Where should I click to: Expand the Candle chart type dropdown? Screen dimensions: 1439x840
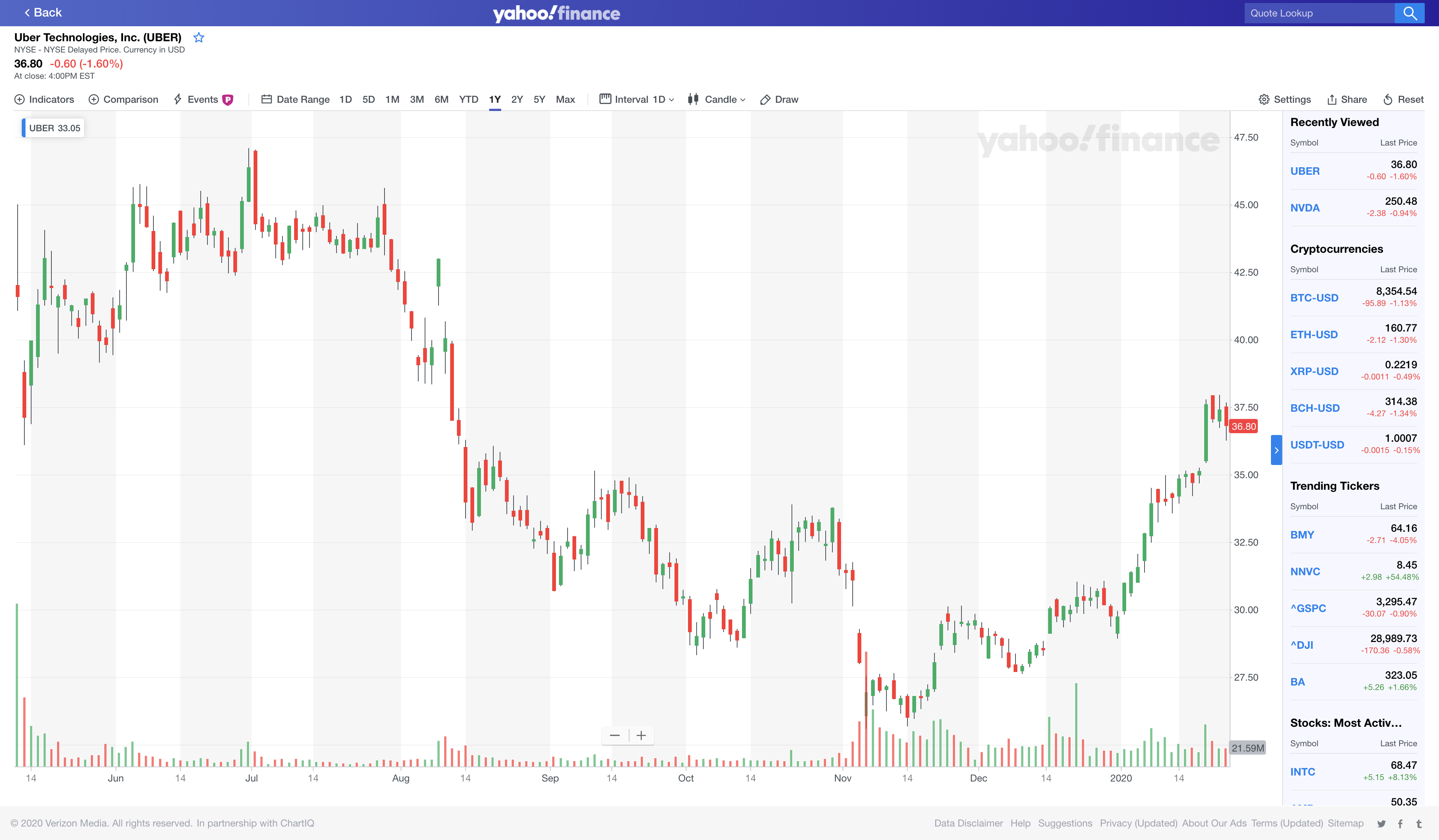point(716,99)
